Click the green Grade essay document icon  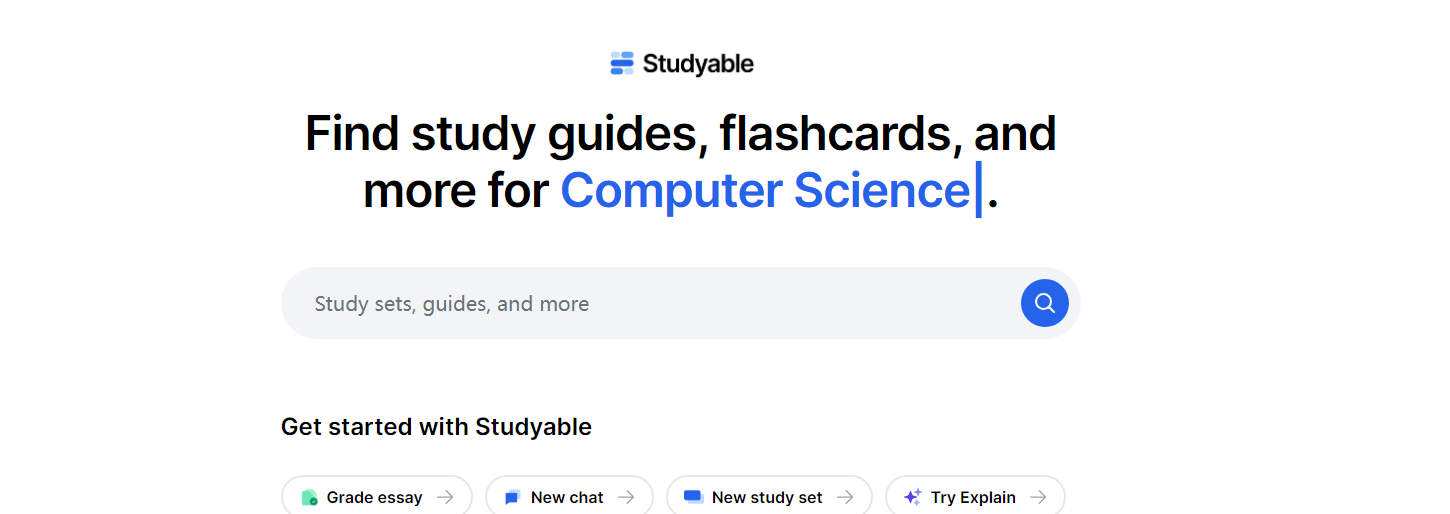coord(309,497)
